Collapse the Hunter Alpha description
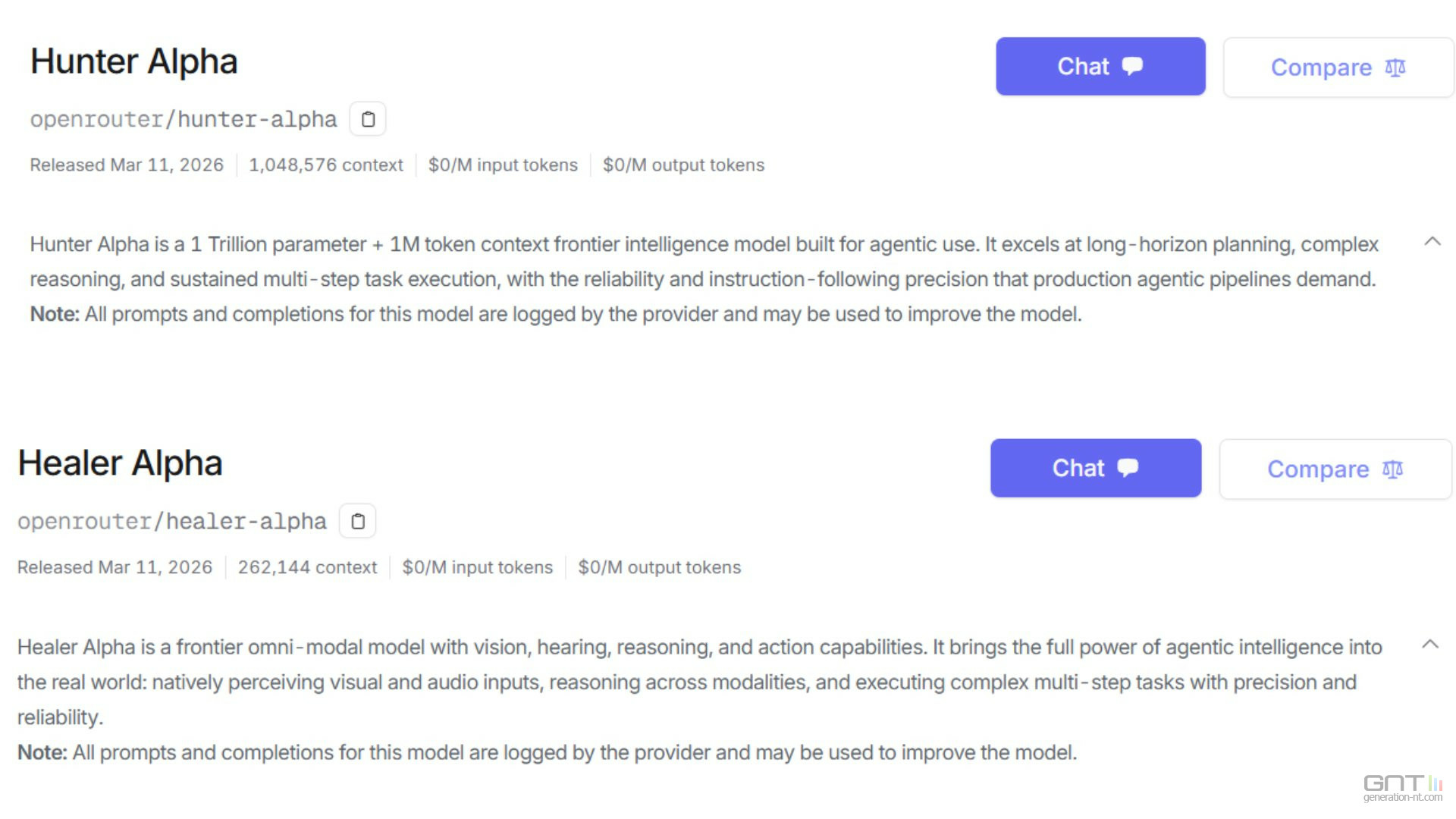1456x819 pixels. tap(1432, 242)
